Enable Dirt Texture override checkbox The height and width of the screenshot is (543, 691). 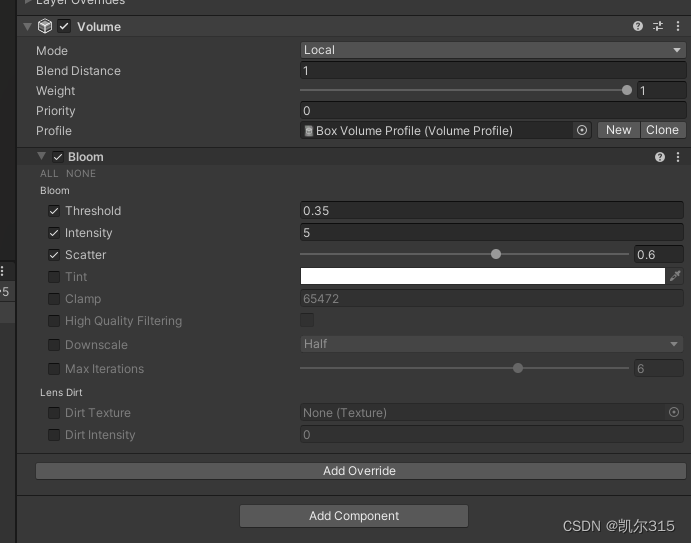54,413
